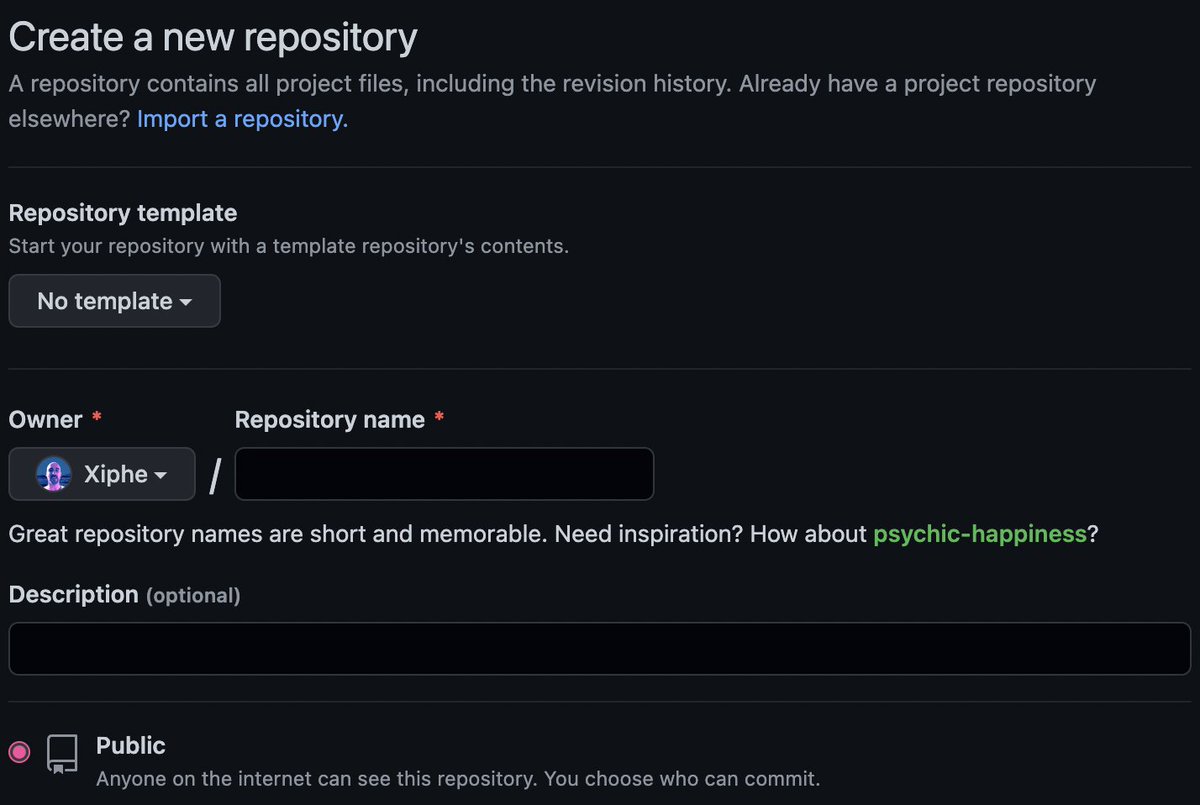1200x805 pixels.
Task: Click the Public label text
Action: pos(131,746)
